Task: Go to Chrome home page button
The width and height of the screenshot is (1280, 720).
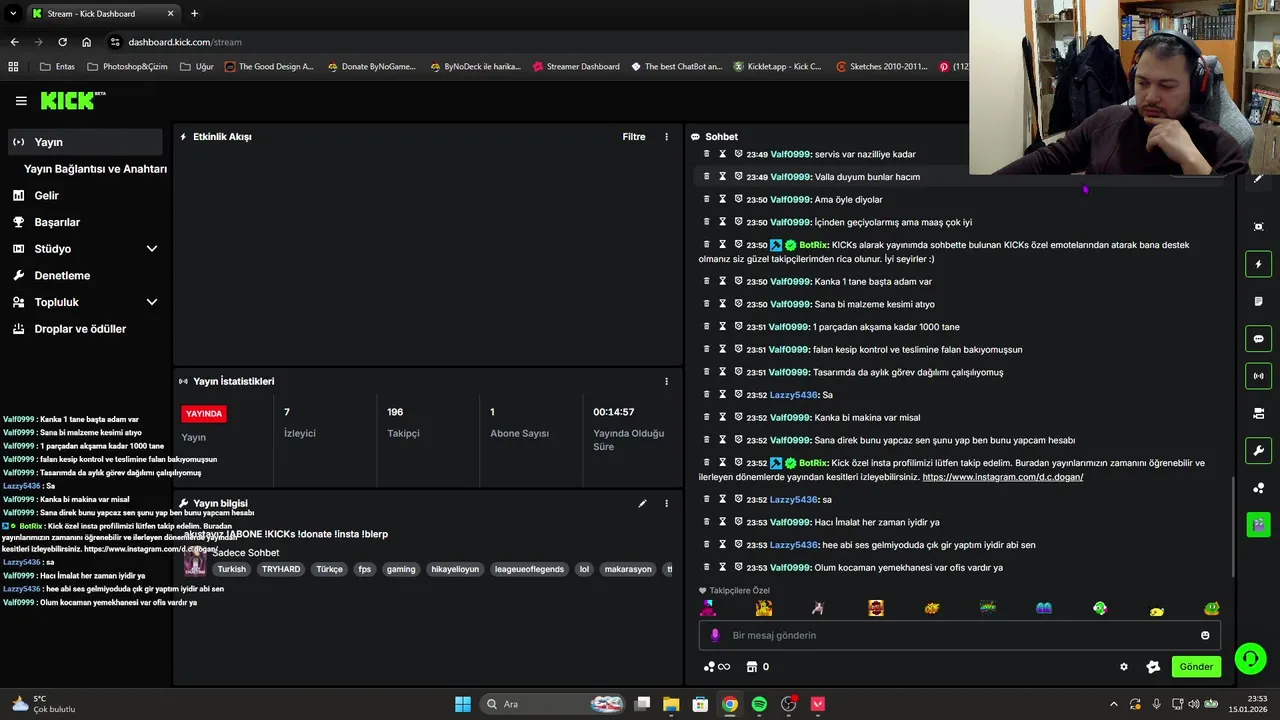Action: pos(87,42)
